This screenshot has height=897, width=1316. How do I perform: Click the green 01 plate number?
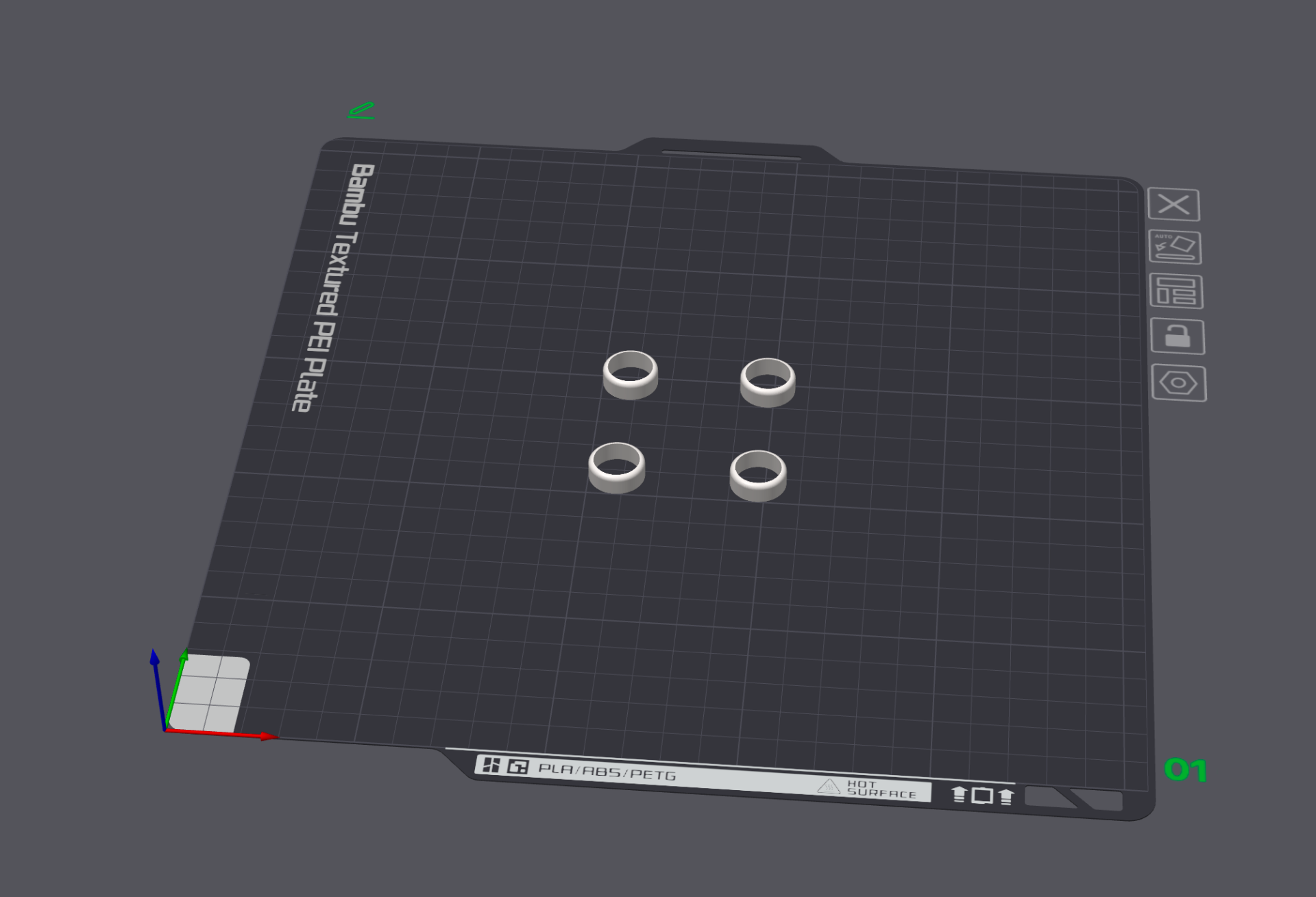[1185, 770]
